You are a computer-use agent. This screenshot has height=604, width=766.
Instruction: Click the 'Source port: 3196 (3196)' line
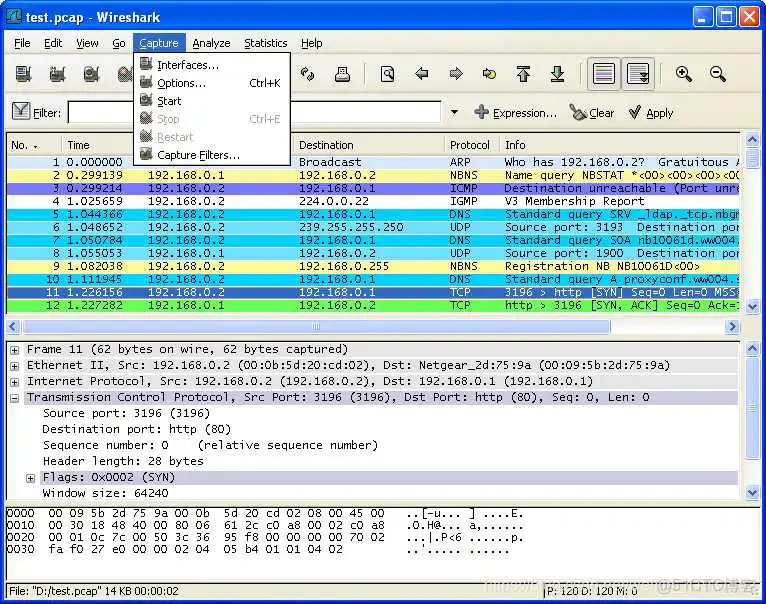[x=127, y=413]
